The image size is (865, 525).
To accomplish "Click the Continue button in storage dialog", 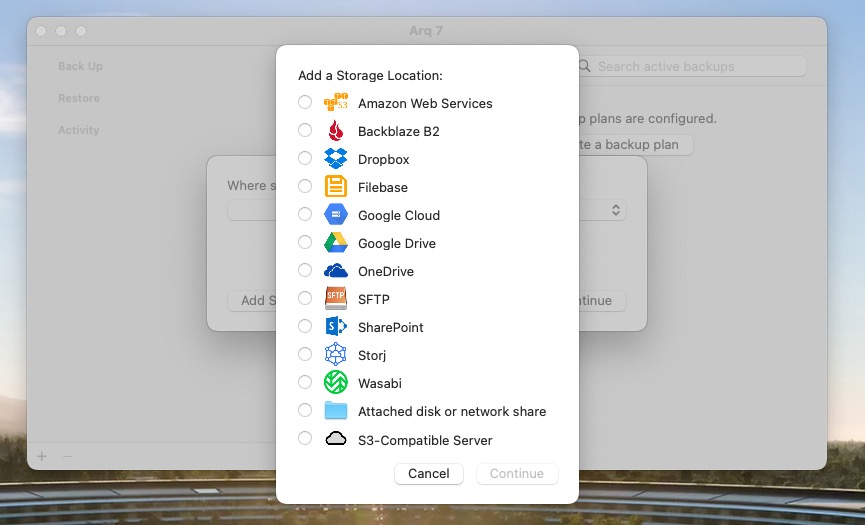I will 517,474.
